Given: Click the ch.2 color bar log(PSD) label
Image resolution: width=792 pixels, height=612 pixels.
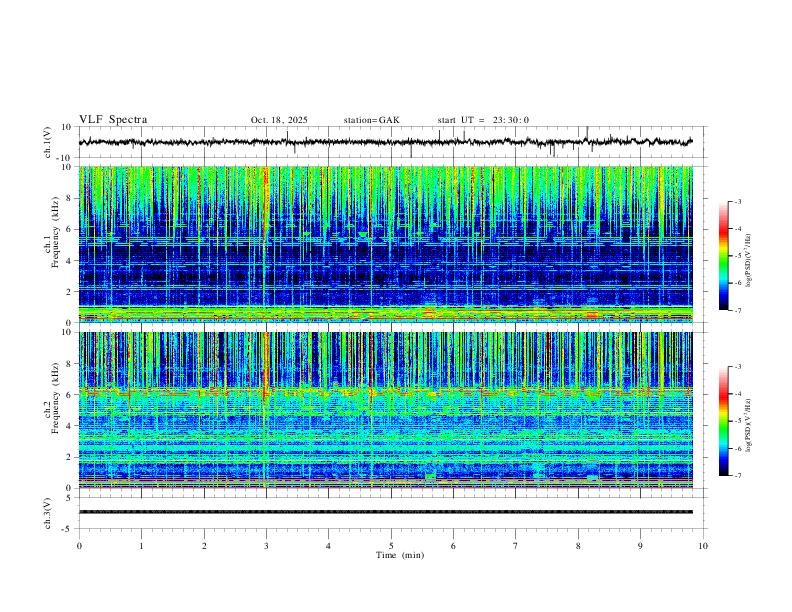Looking at the screenshot, I should 749,426.
